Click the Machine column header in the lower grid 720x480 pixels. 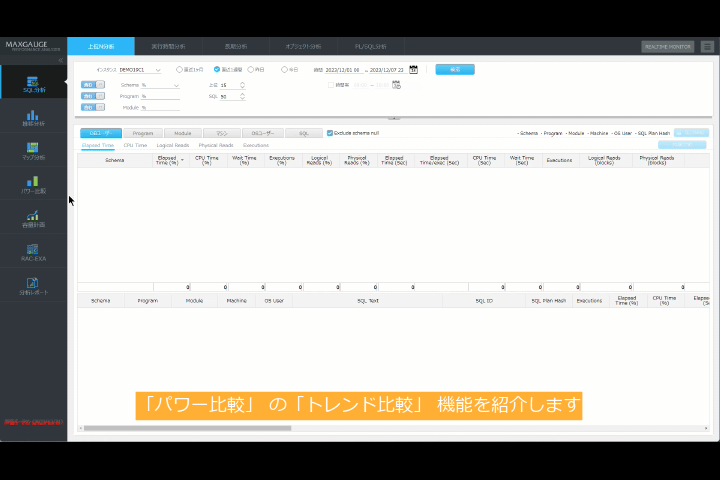click(236, 301)
